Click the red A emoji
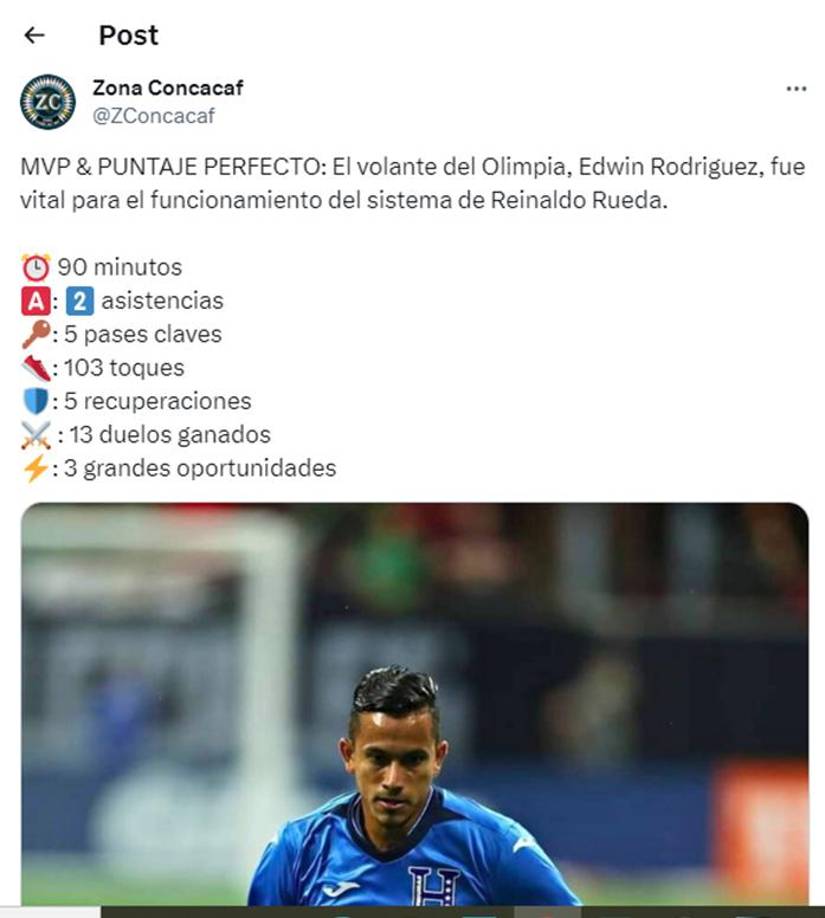 (36, 302)
